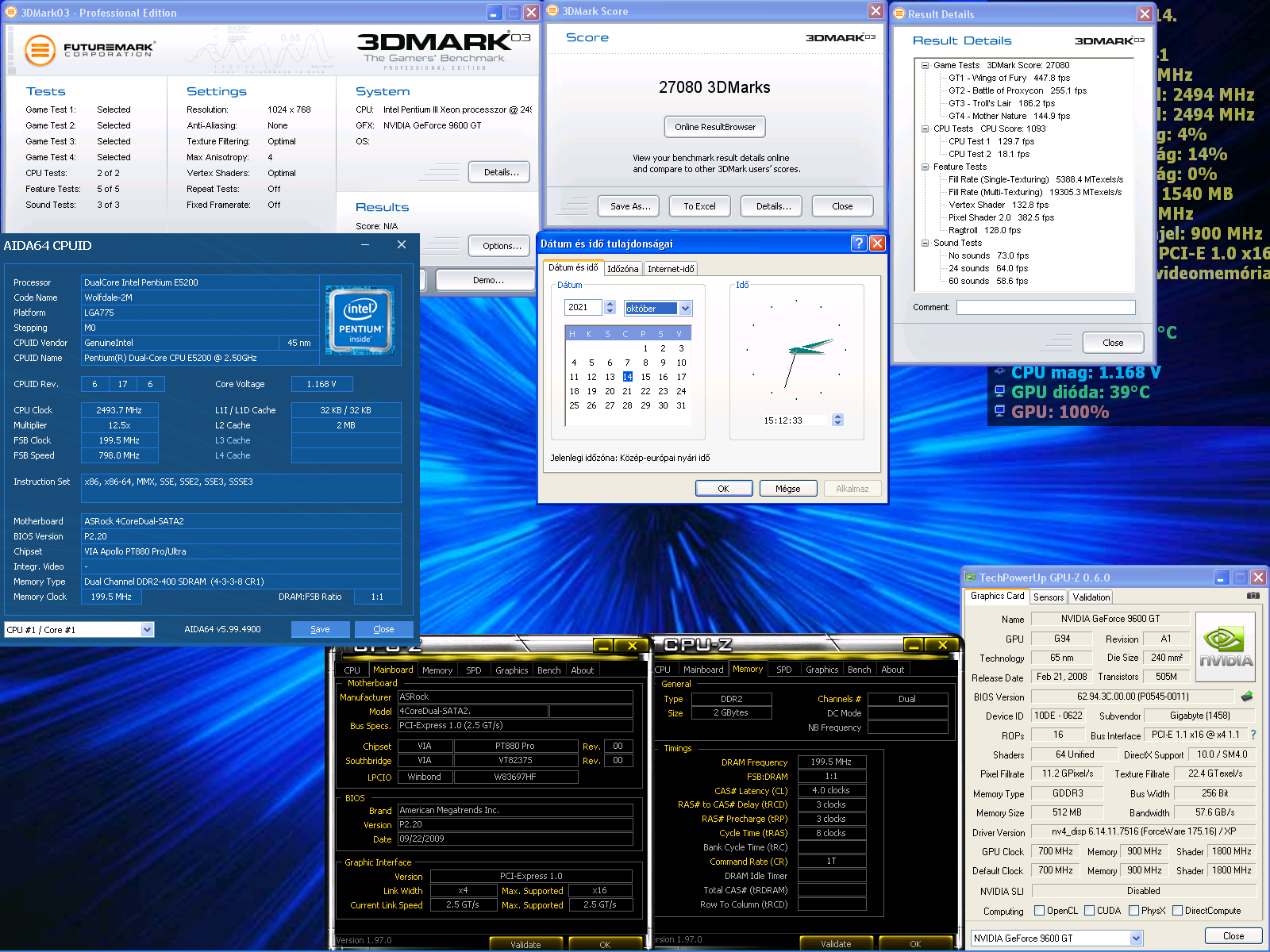The width and height of the screenshot is (1270, 952).
Task: Open the NVIDIA GeForce 9600 GT card dropdown
Action: pyautogui.click(x=1137, y=938)
